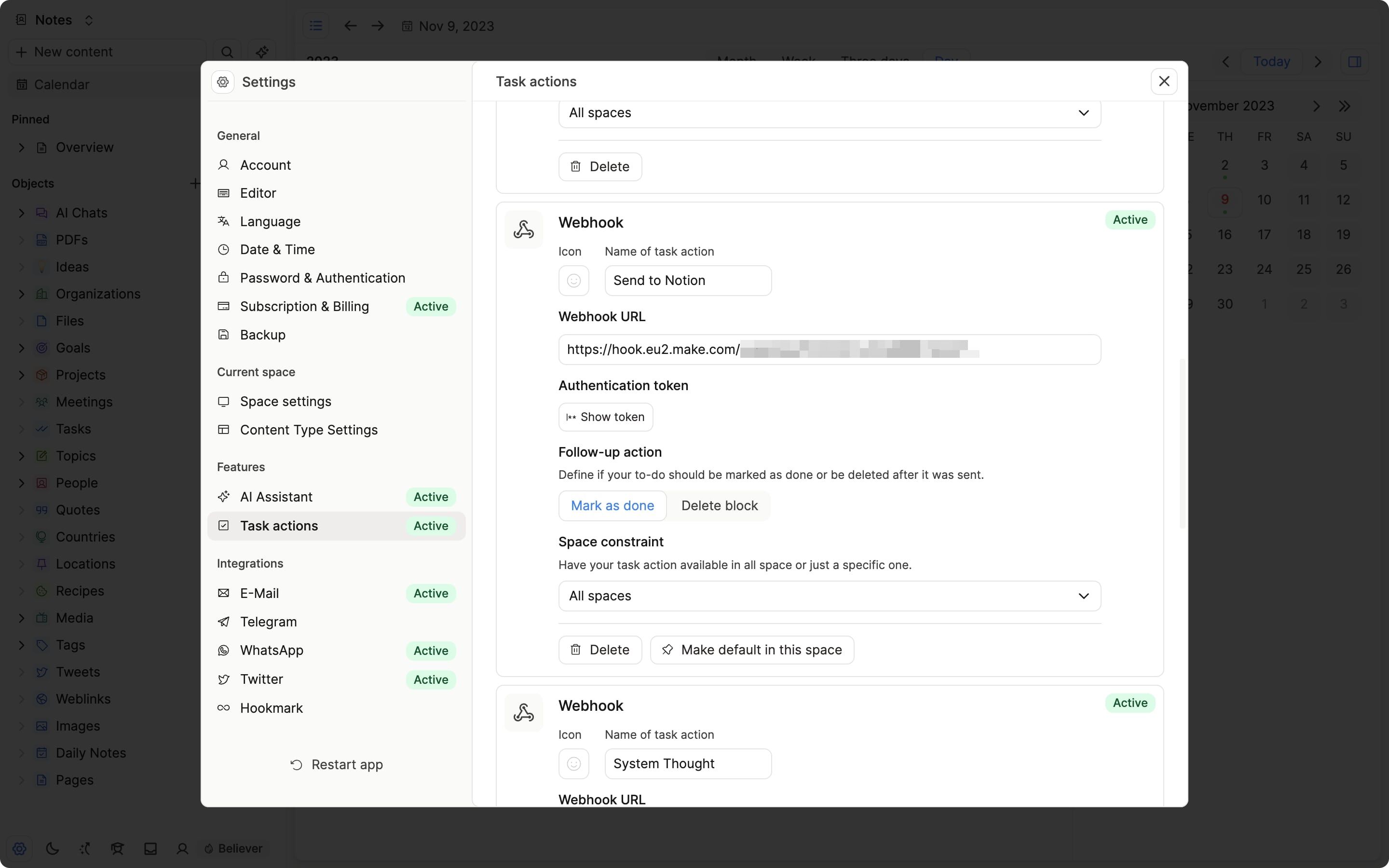1389x868 pixels.
Task: Expand the Daily Notes tree item
Action: click(x=21, y=753)
